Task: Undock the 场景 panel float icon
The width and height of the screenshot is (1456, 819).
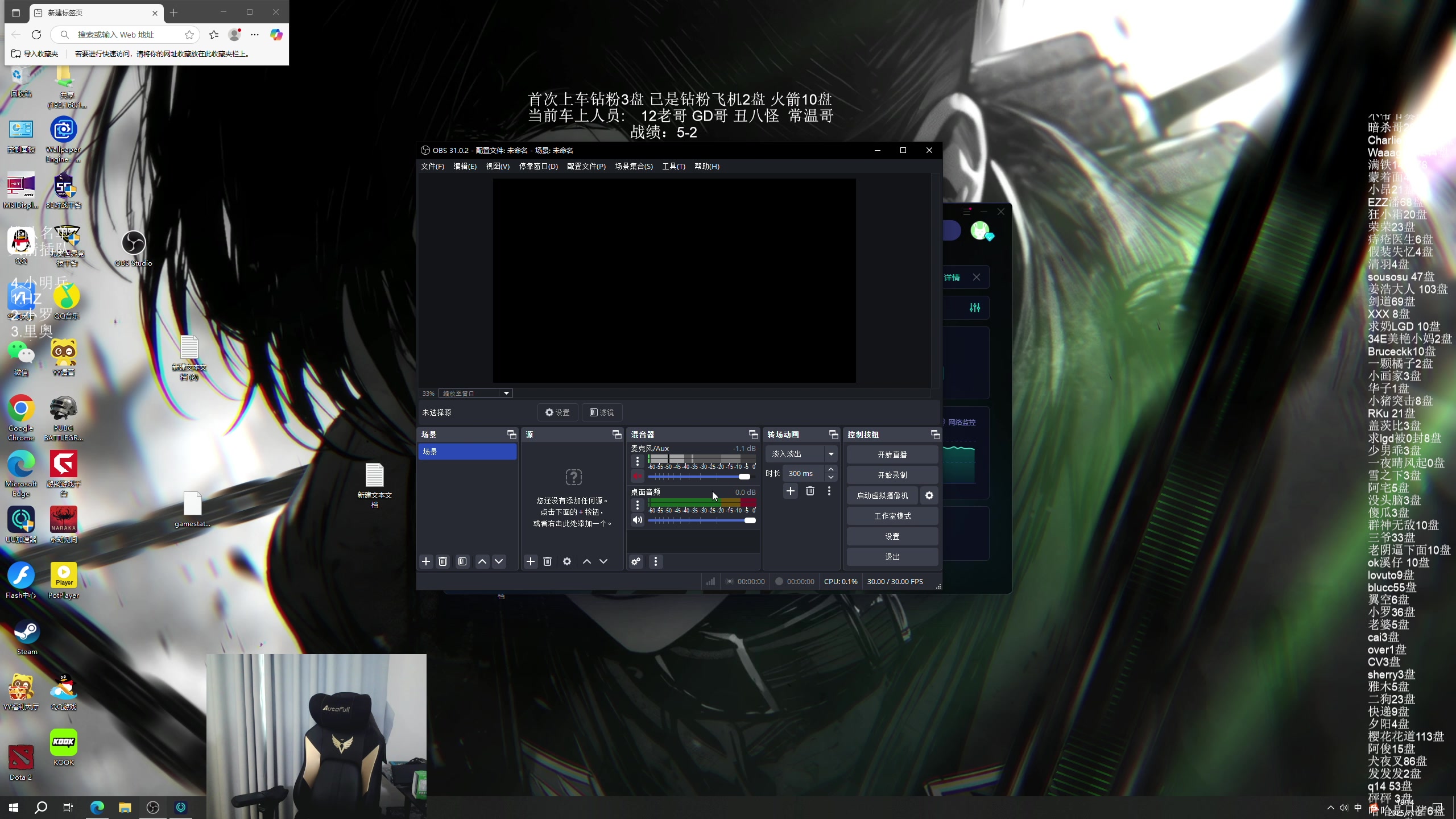Action: (512, 435)
